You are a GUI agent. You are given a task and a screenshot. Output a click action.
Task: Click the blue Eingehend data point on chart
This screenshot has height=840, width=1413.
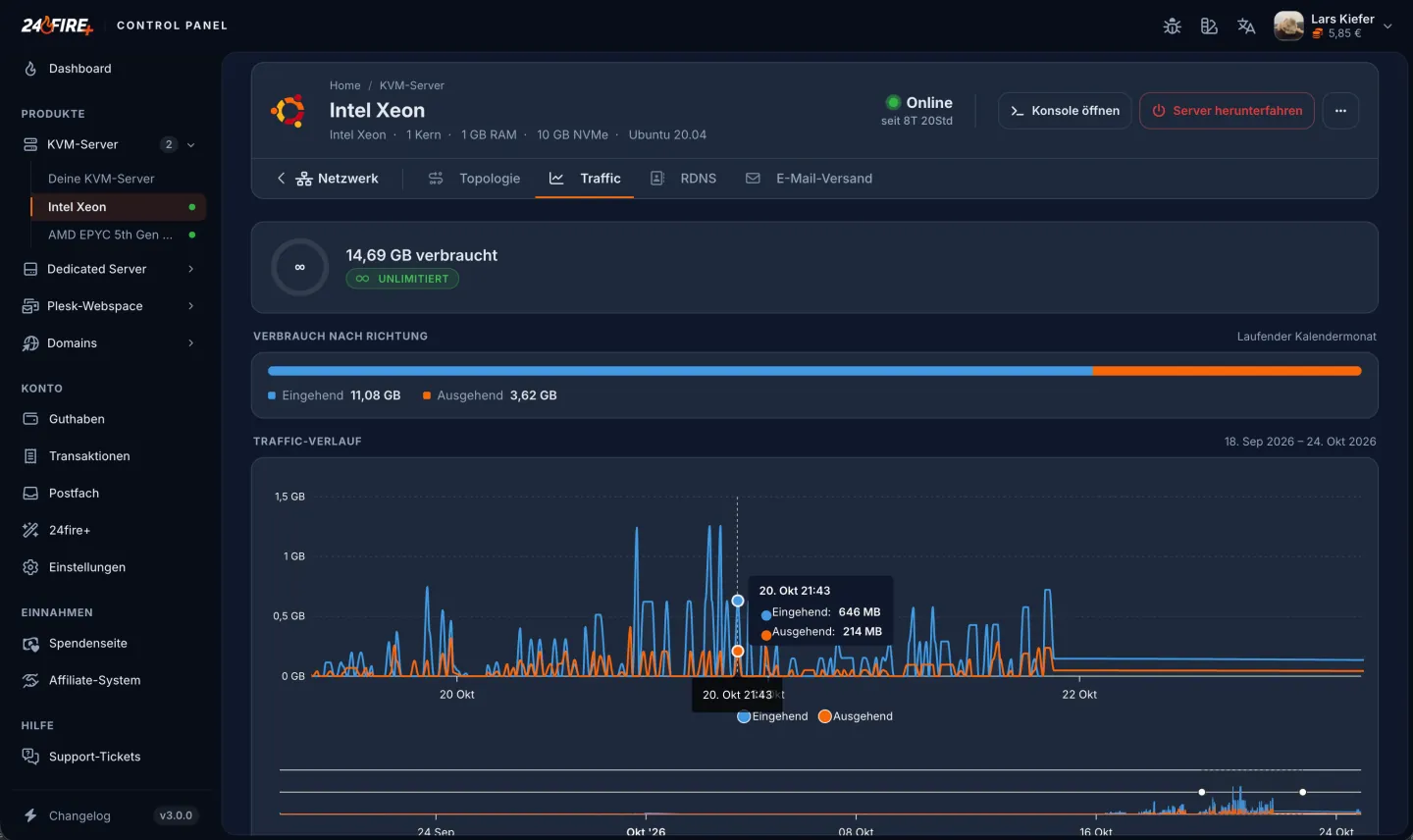[738, 601]
